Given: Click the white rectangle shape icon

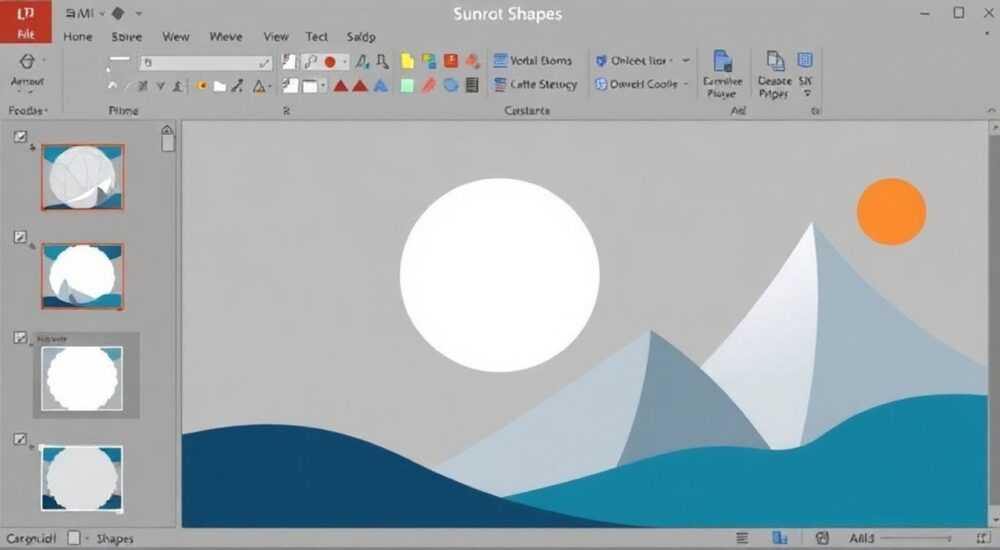Looking at the screenshot, I should tap(310, 86).
